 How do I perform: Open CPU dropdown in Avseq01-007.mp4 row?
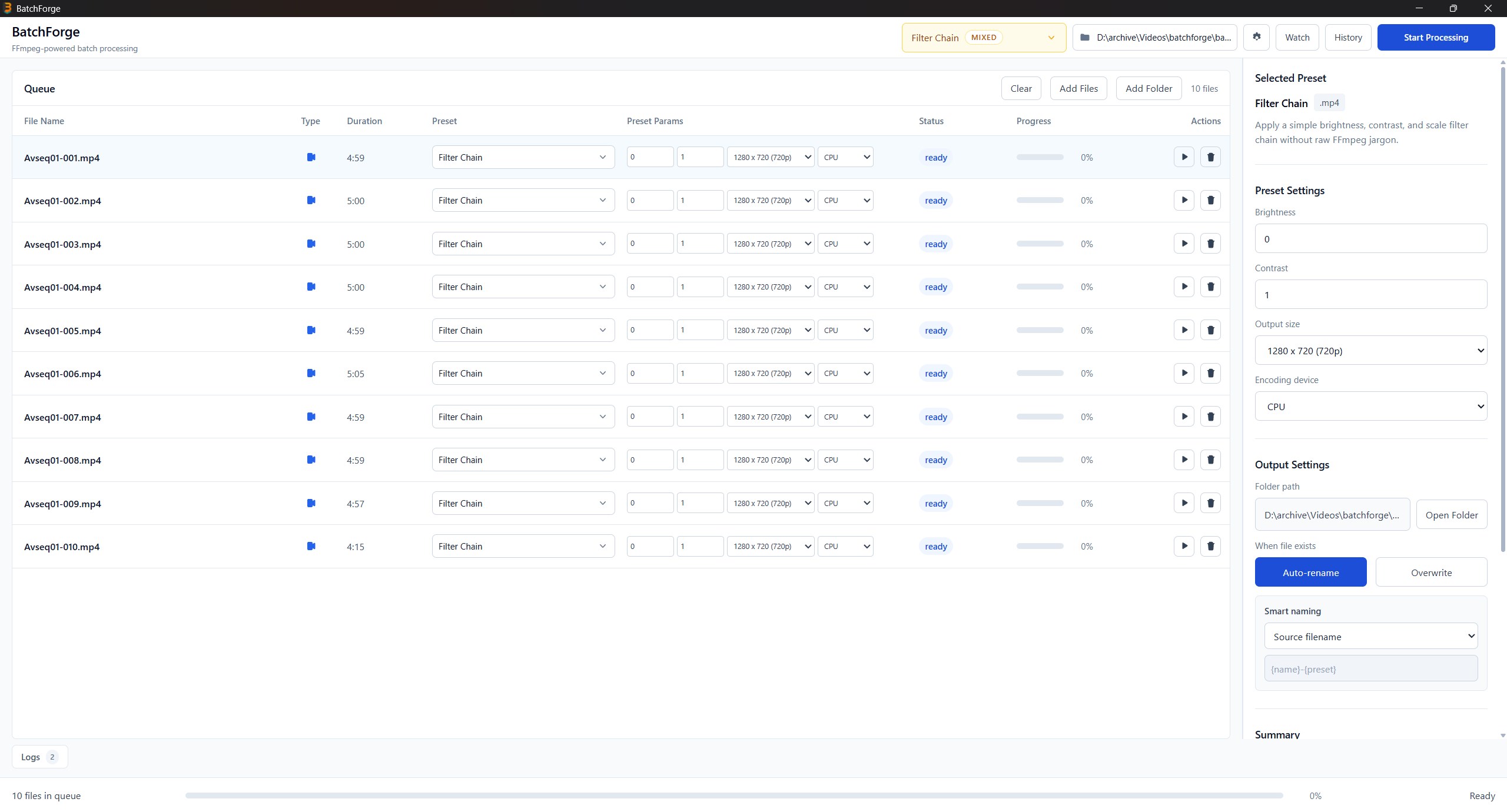pos(845,417)
